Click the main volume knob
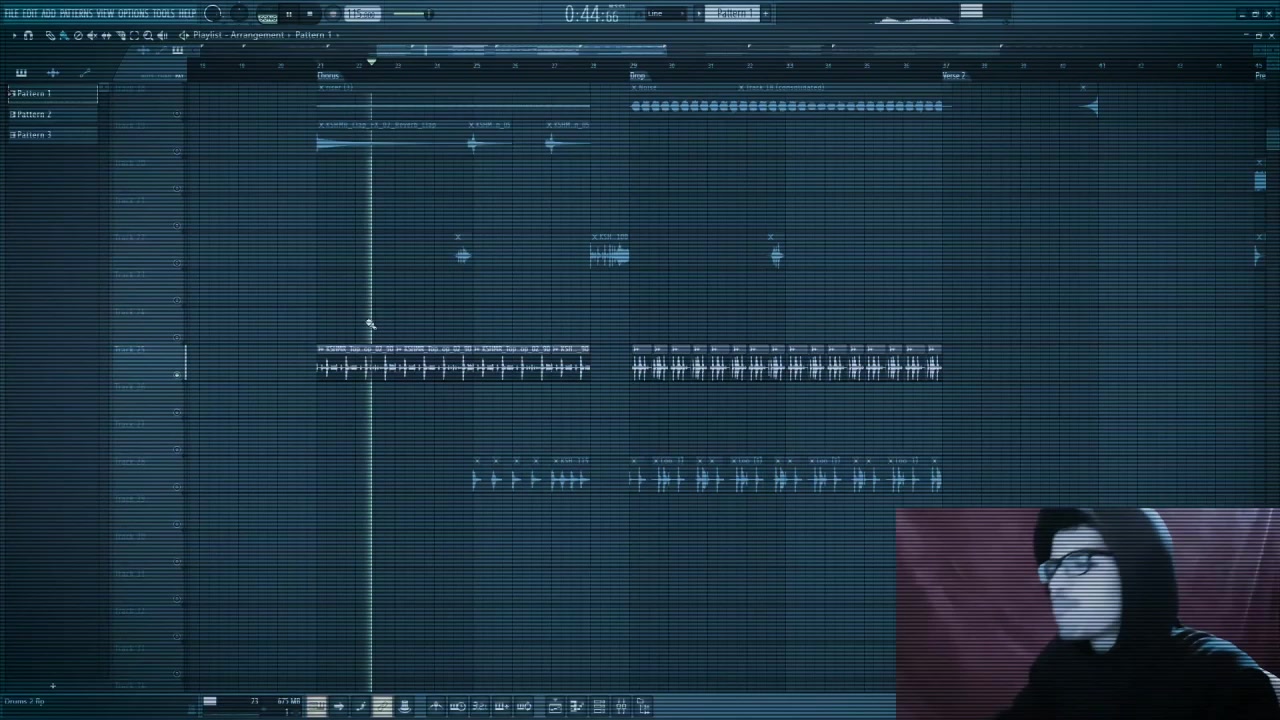The width and height of the screenshot is (1280, 720). 212,13
